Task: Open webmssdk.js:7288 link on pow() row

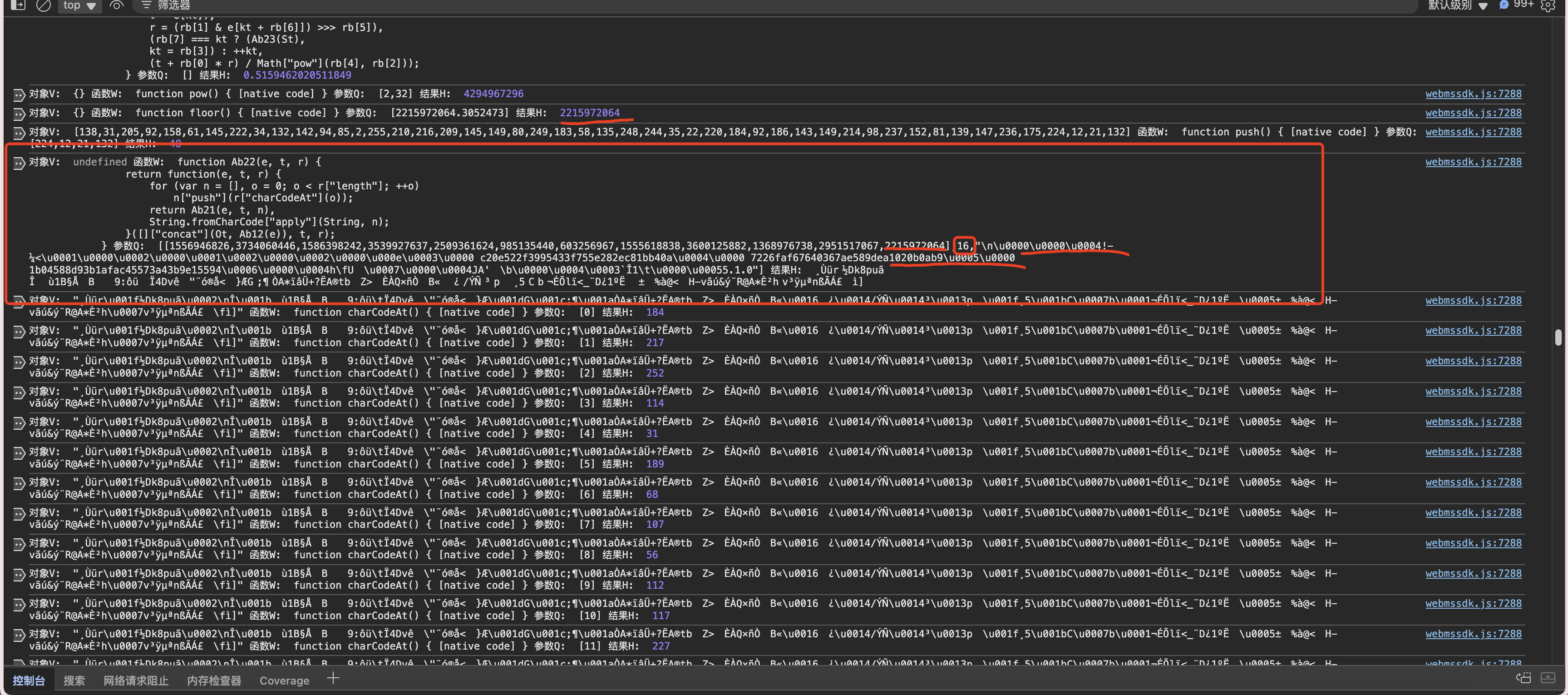Action: pos(1473,94)
